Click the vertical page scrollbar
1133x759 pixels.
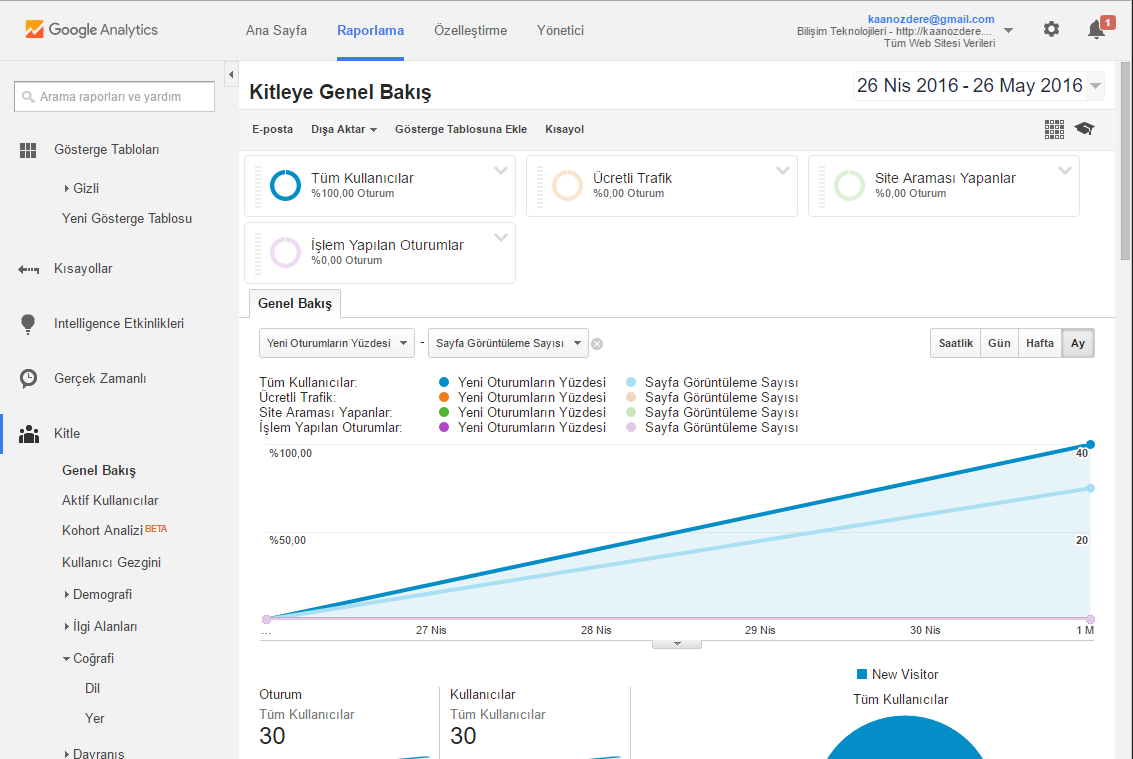1126,161
